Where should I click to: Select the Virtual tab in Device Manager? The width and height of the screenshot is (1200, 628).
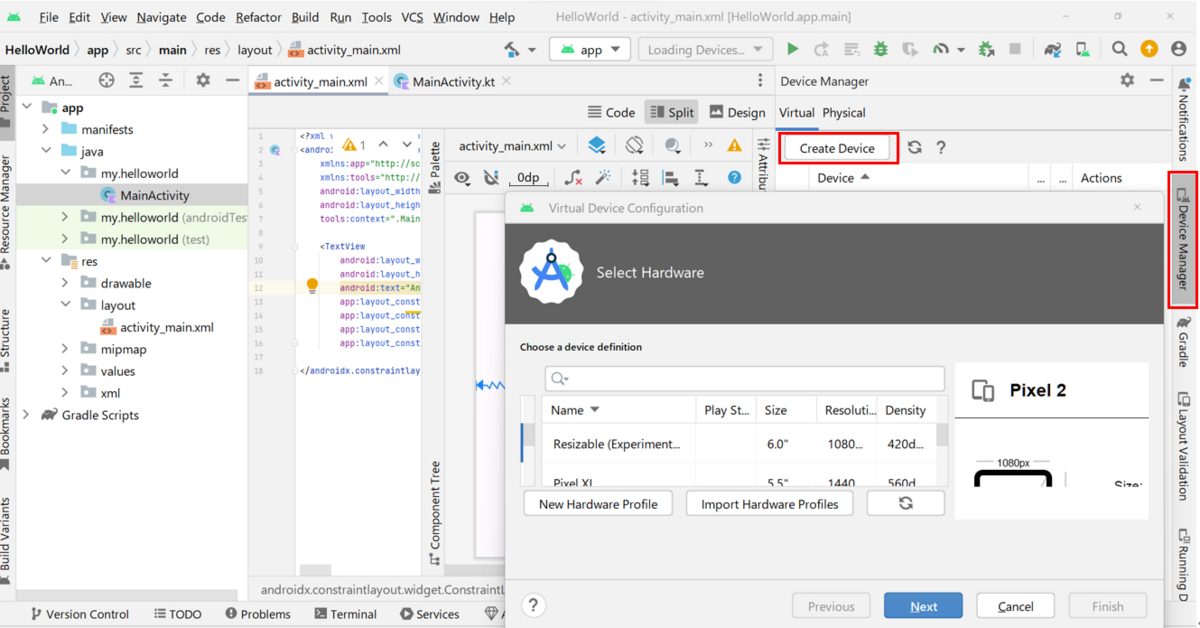(x=797, y=113)
